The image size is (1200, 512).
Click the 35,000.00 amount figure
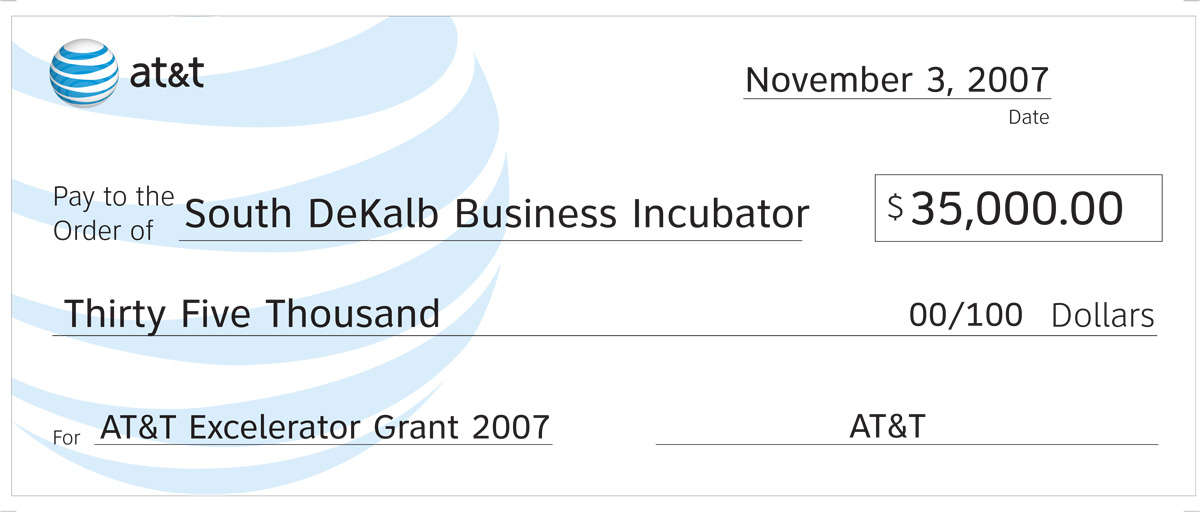(1017, 208)
